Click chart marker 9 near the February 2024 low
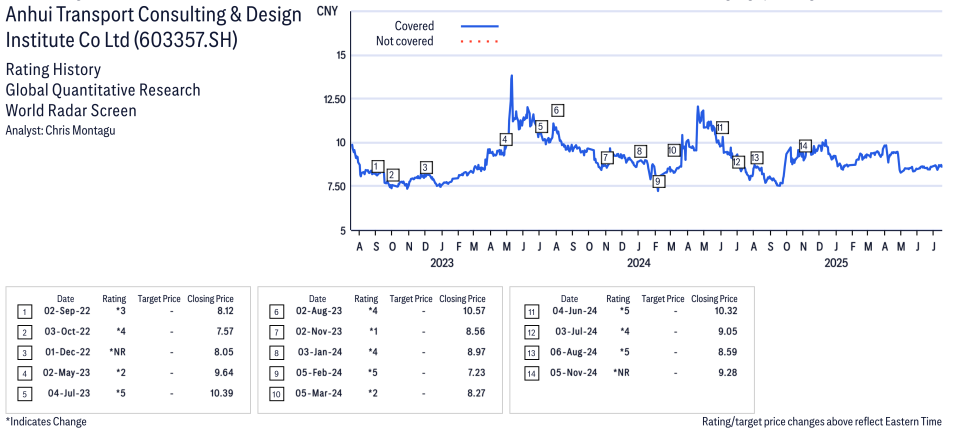This screenshot has height=428, width=953. 658,181
